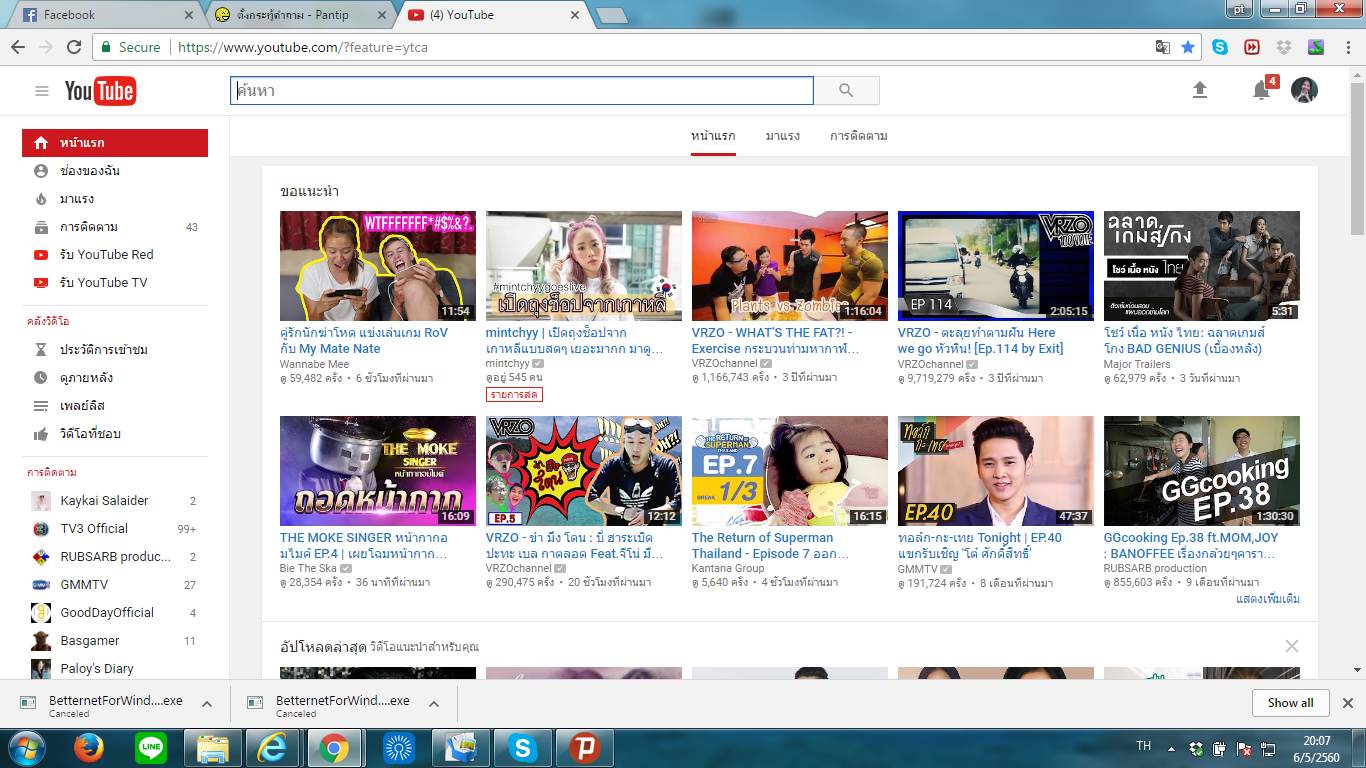Play the BAD GENIUS behind-the-scenes thumbnail
Viewport: 1366px width, 768px height.
tap(1202, 266)
